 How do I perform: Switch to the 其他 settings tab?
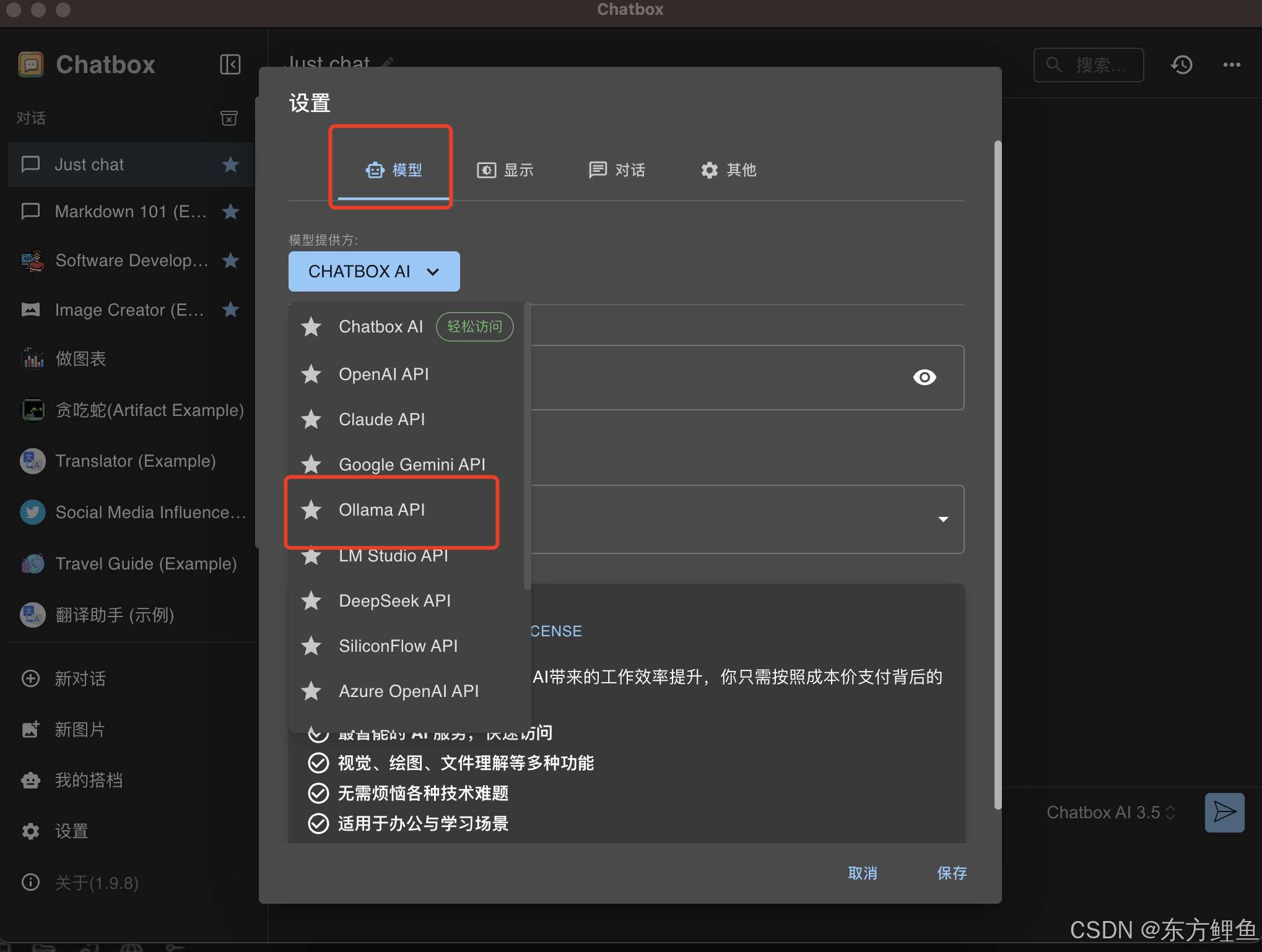pos(729,170)
